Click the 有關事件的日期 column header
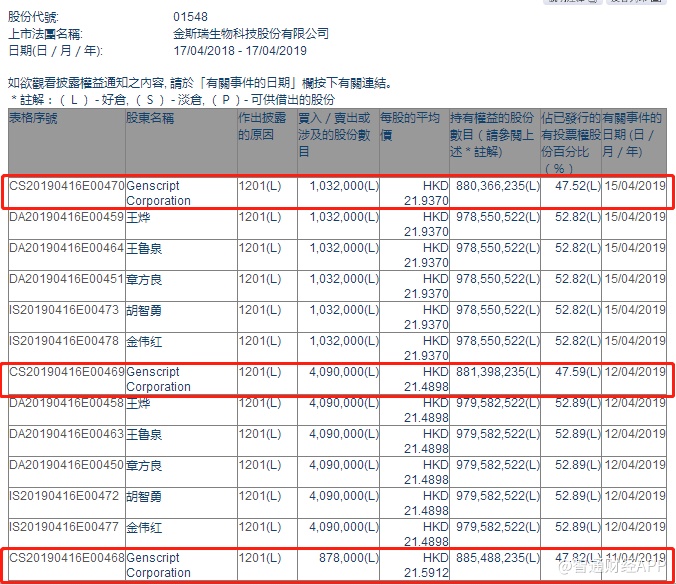The image size is (676, 585). (x=633, y=134)
